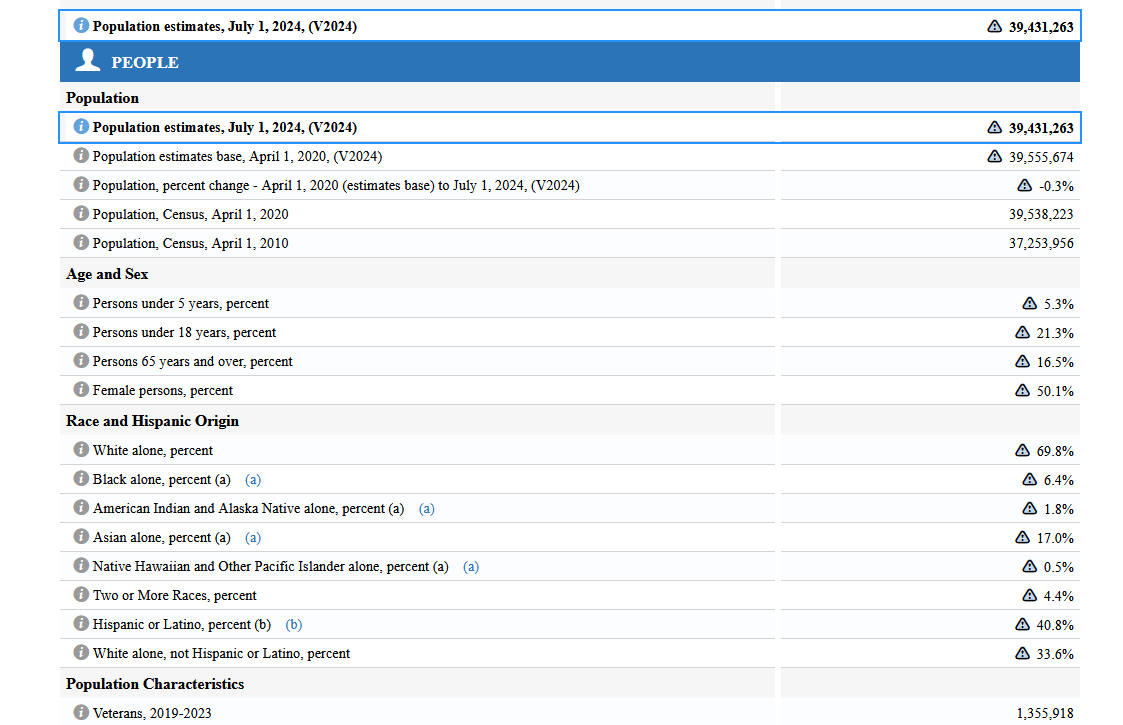The width and height of the screenshot is (1123, 725).
Task: Select the PEOPLE section header bar
Action: 570,62
